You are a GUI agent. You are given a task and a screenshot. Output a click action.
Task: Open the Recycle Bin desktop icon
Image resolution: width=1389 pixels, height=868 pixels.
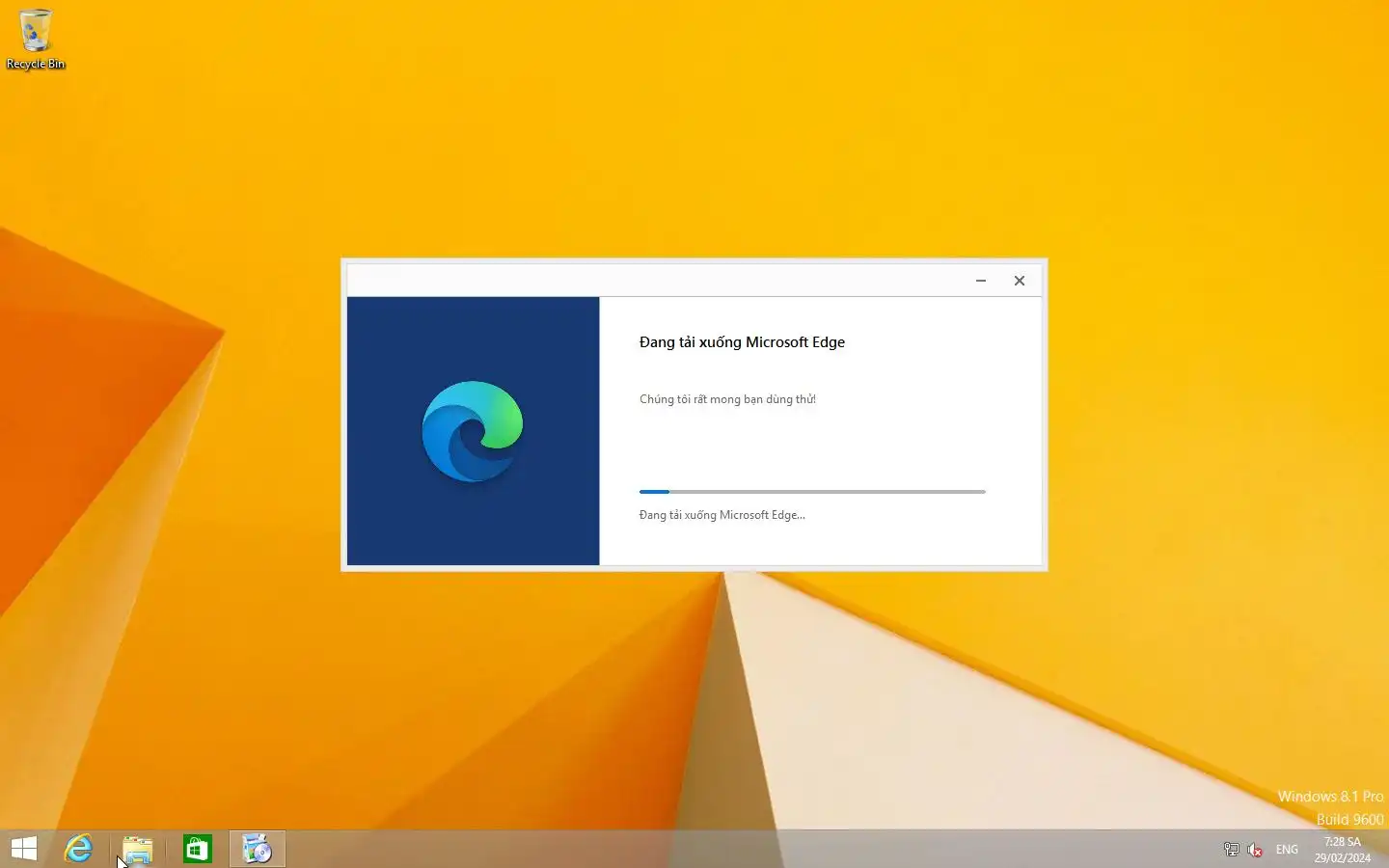(x=36, y=39)
